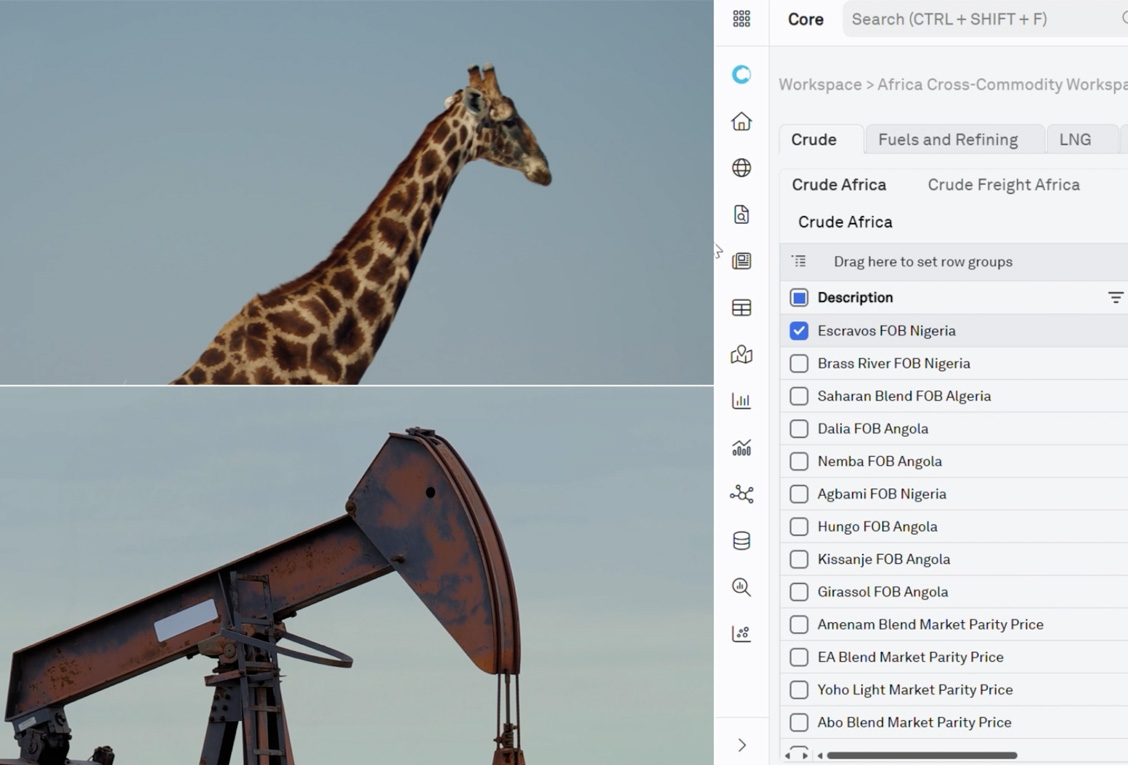Screen dimensions: 1128x765
Task: Click Nemba FOB Angola row text
Action: click(x=880, y=461)
